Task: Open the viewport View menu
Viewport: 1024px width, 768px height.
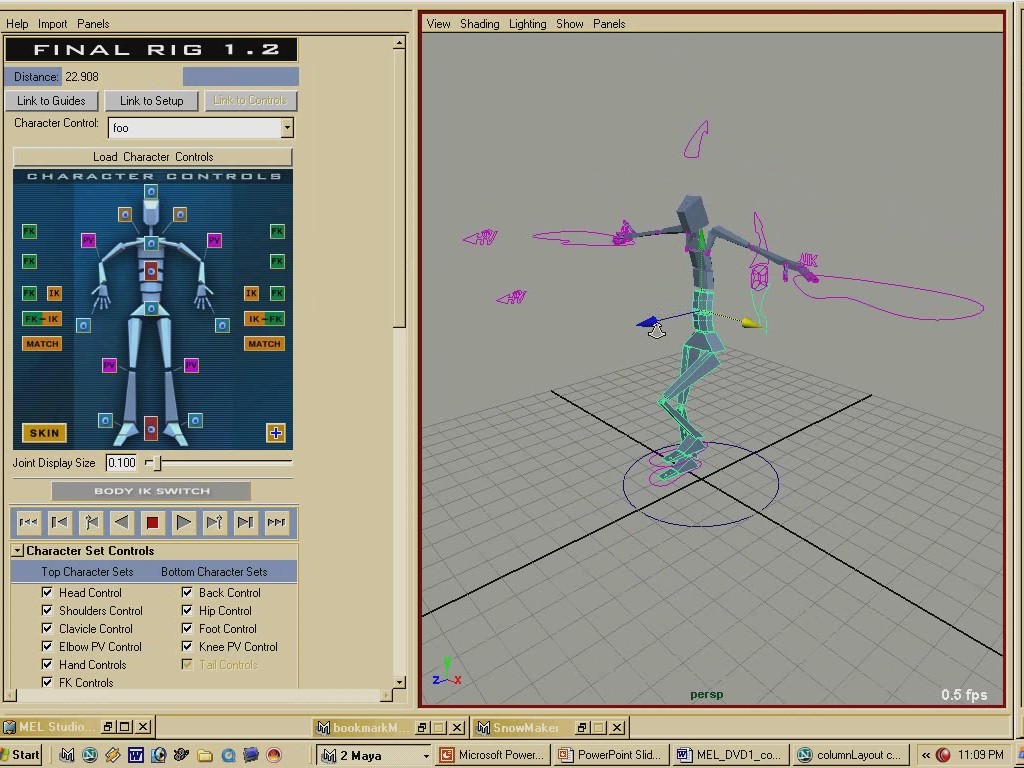Action: click(438, 24)
